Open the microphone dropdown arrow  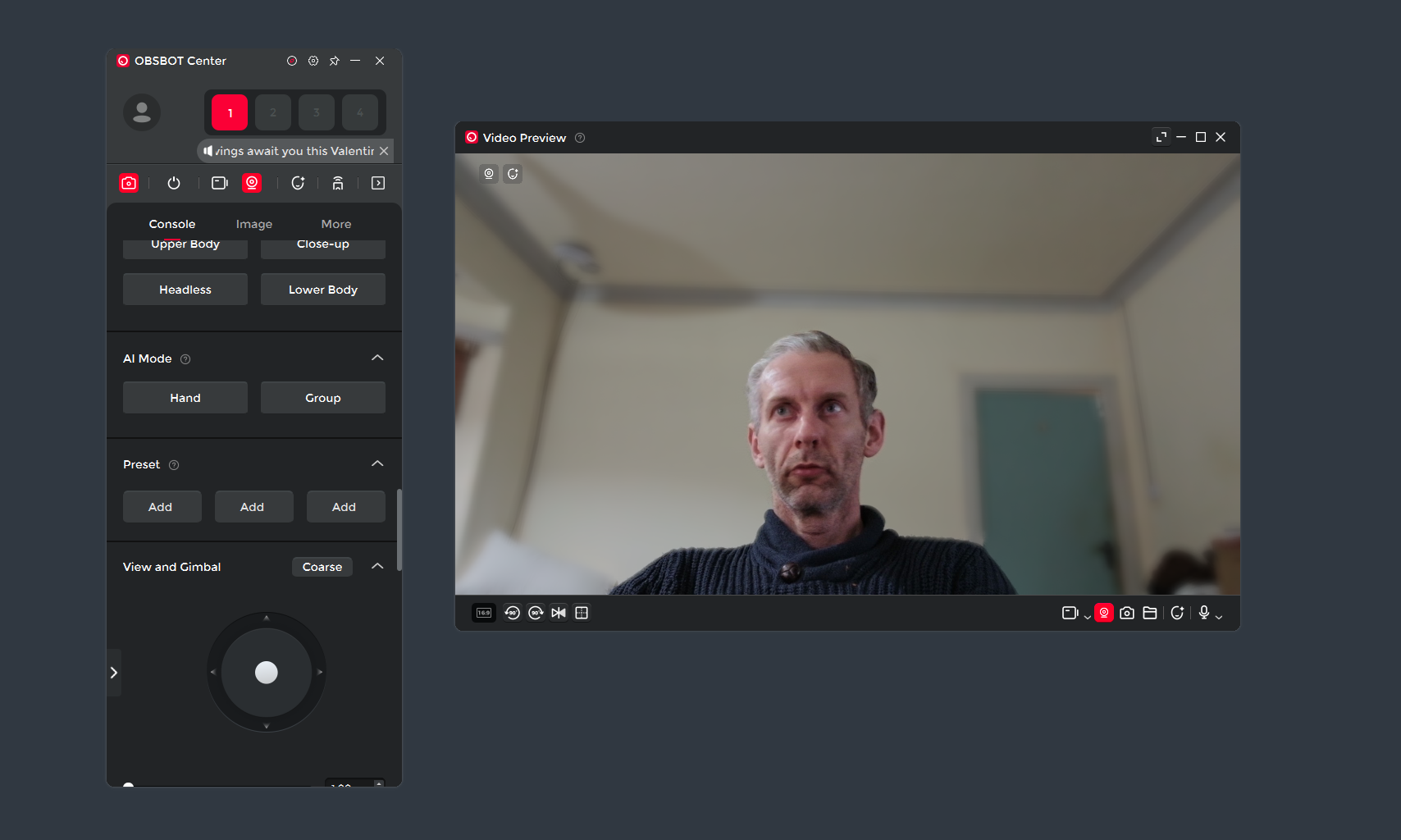1219,617
